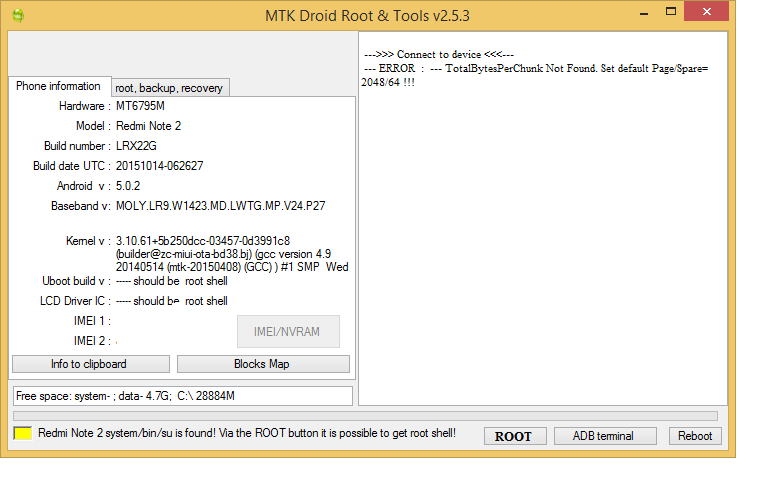Minimize the MTK Droid Root window

coord(644,13)
